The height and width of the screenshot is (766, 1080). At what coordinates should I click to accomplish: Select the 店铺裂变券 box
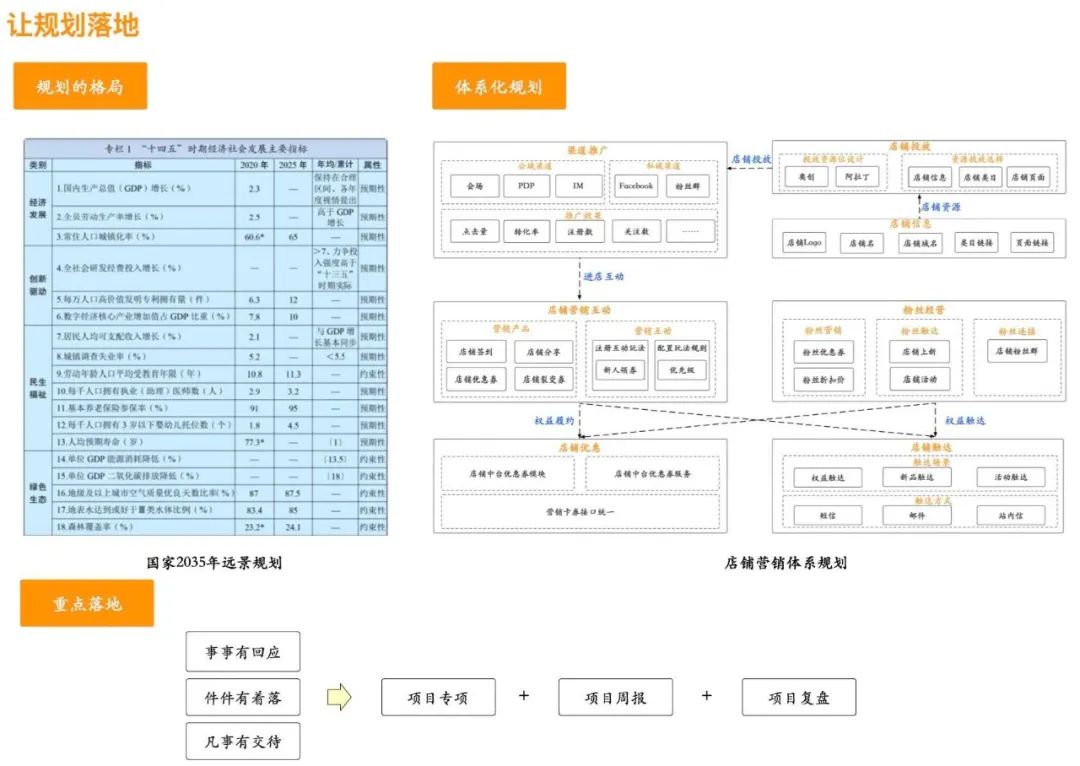[543, 379]
